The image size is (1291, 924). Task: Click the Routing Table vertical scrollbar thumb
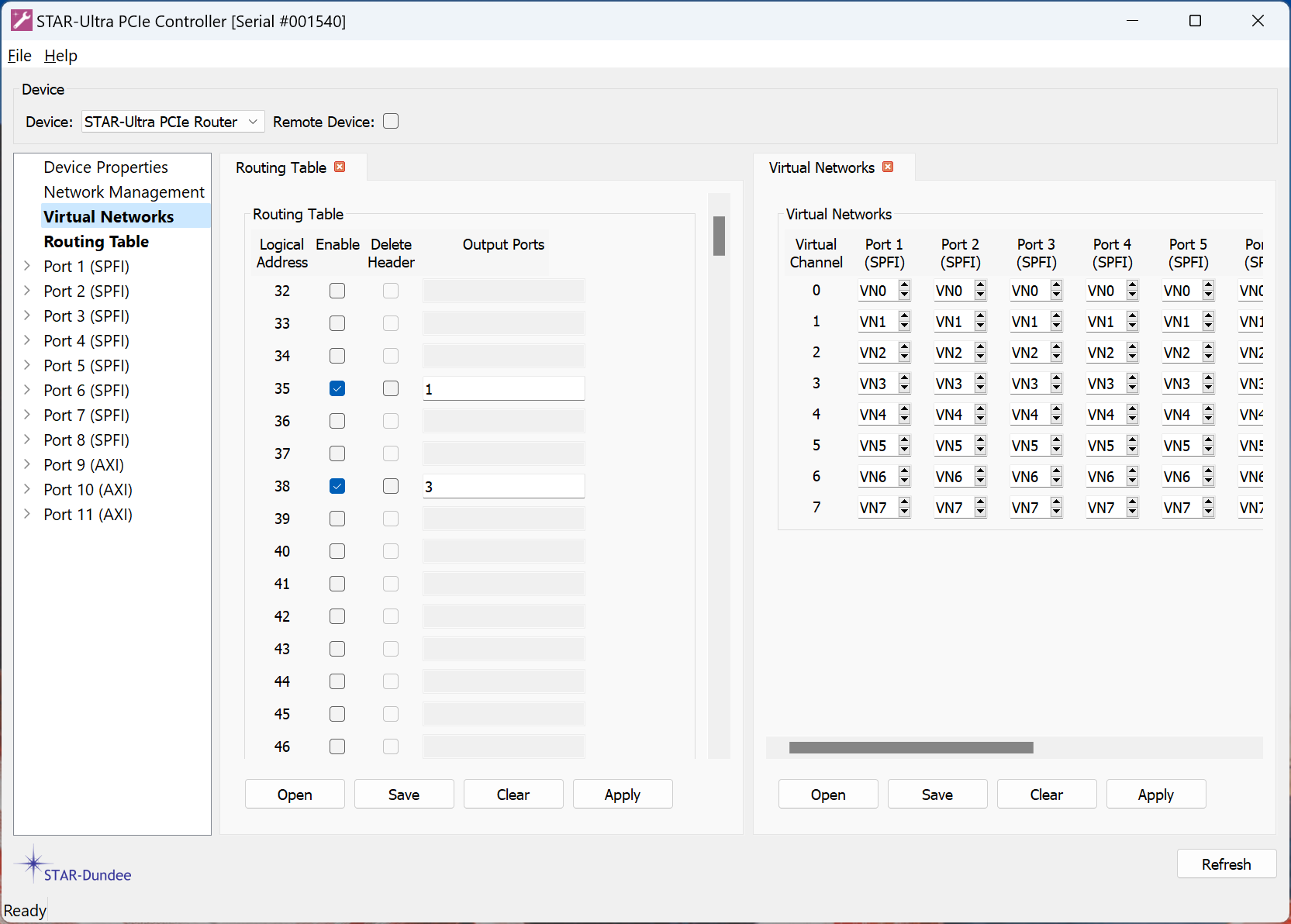(x=720, y=236)
